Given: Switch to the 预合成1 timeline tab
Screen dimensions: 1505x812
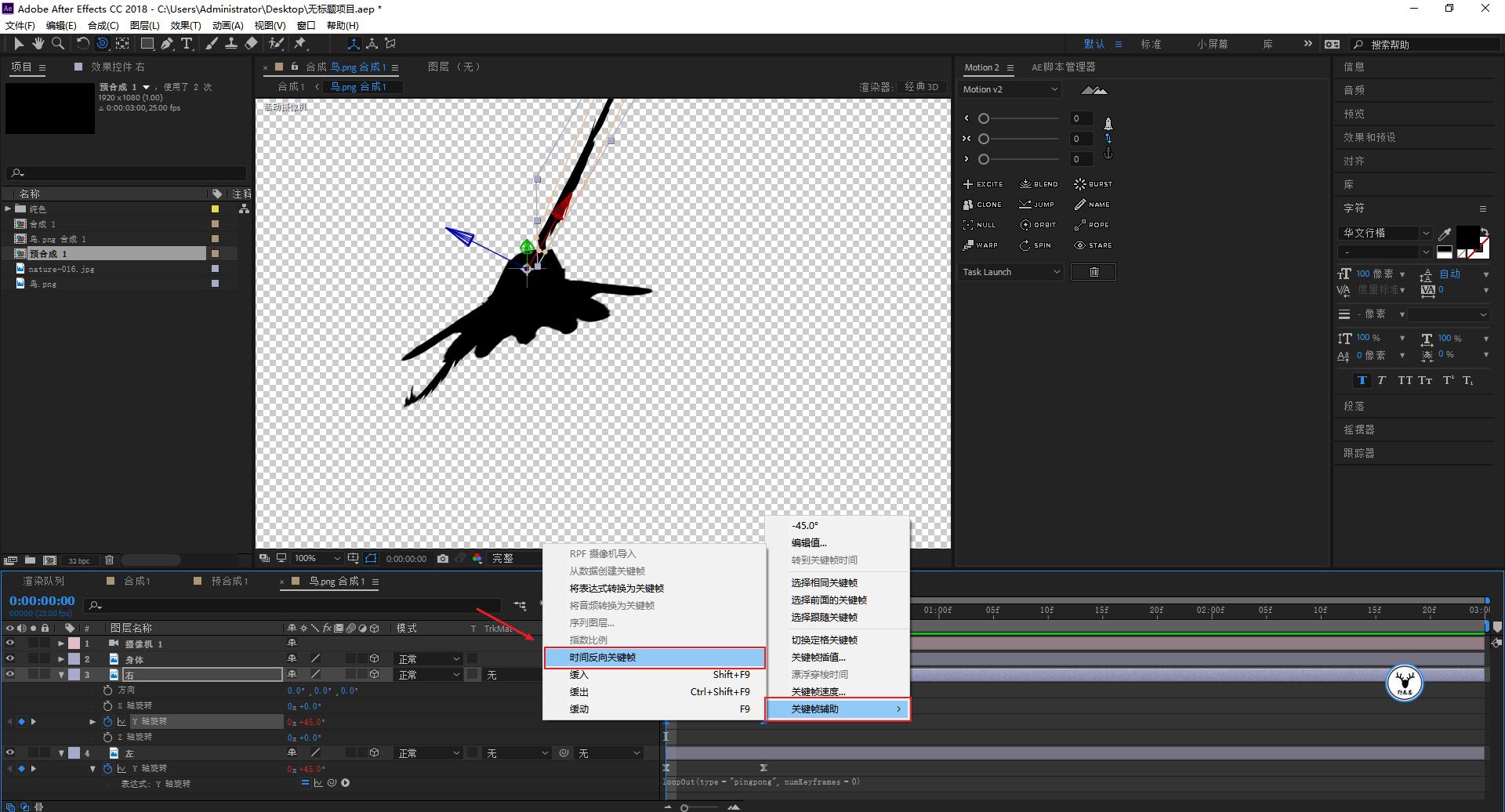Looking at the screenshot, I should (x=229, y=582).
